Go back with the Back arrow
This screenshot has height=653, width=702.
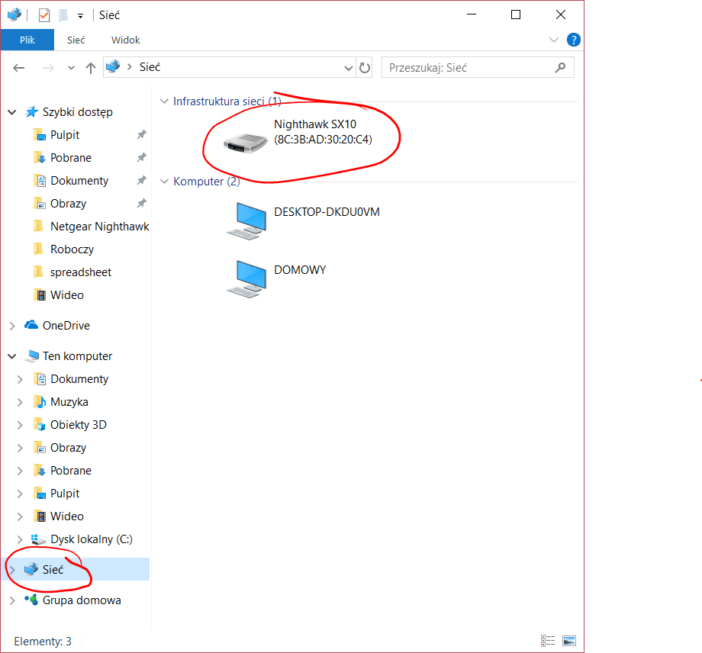coord(19,68)
